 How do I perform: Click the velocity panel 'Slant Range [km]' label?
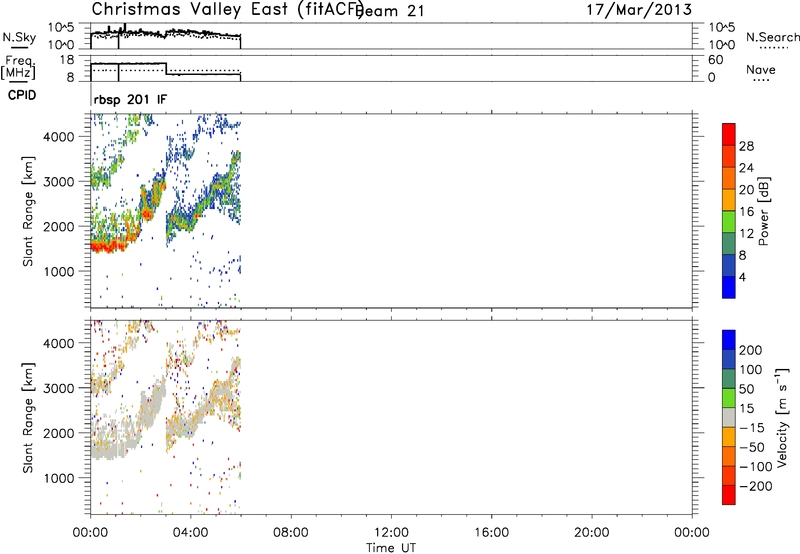coord(28,418)
